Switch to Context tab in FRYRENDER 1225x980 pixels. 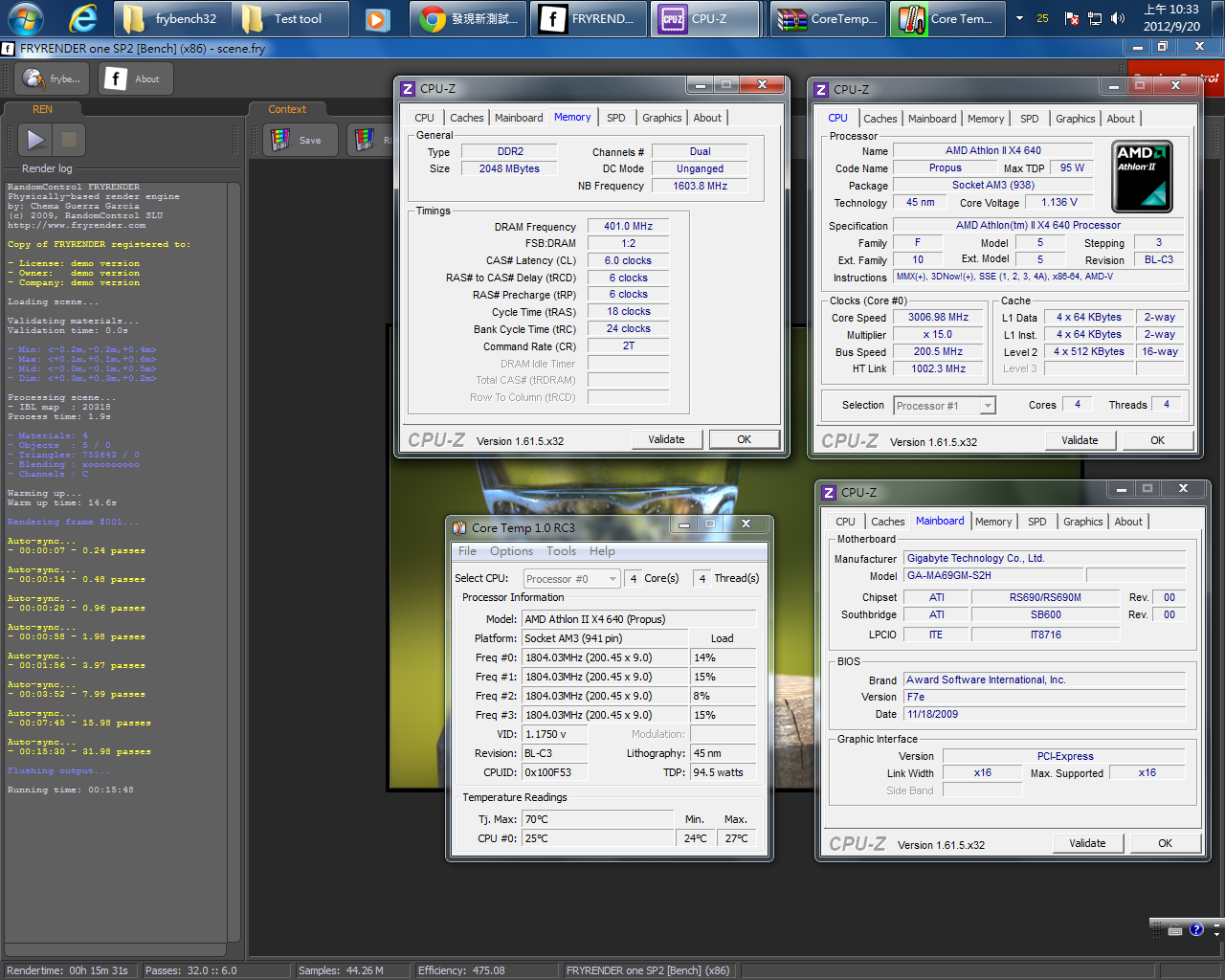pyautogui.click(x=287, y=109)
